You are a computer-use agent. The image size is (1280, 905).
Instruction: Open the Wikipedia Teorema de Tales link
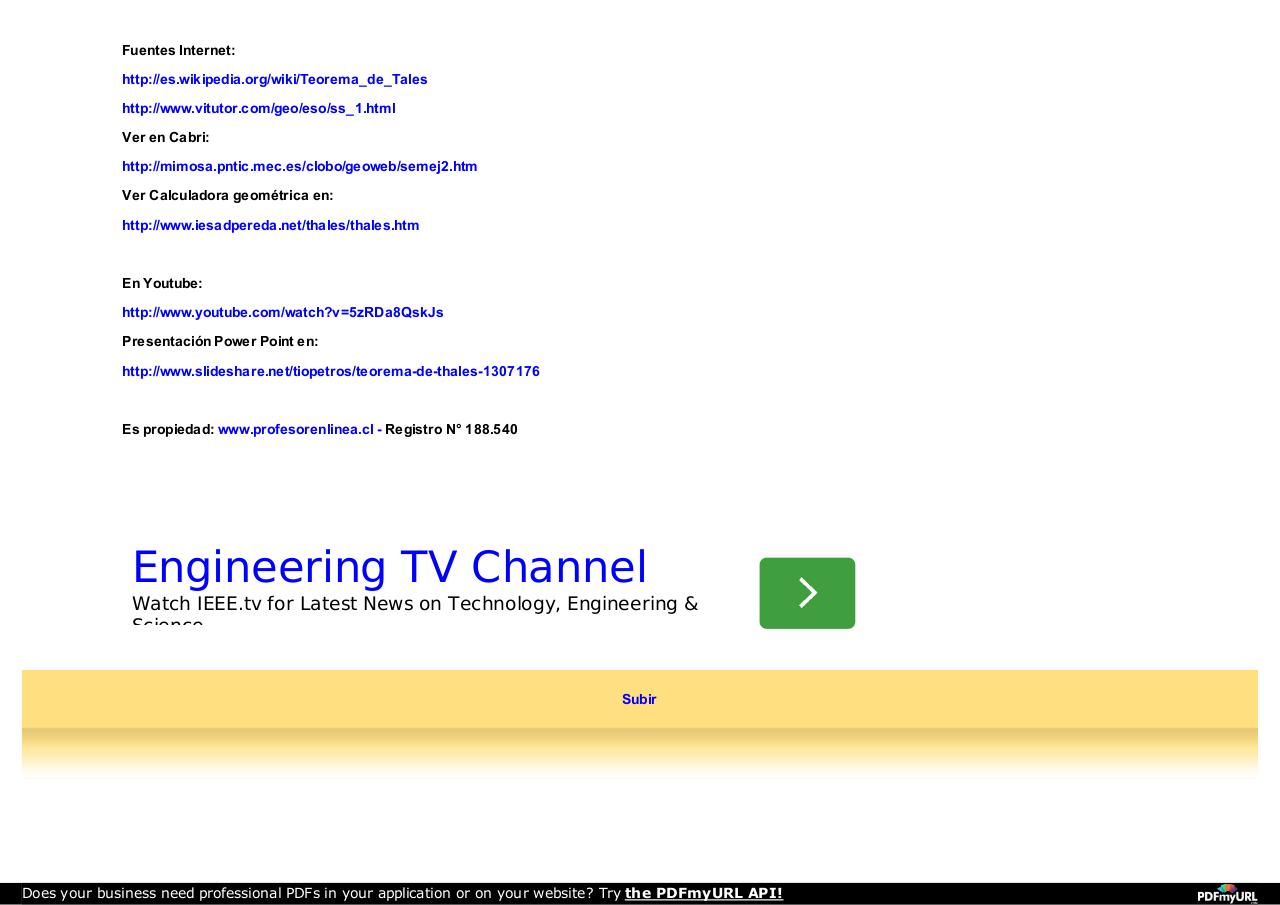[274, 79]
